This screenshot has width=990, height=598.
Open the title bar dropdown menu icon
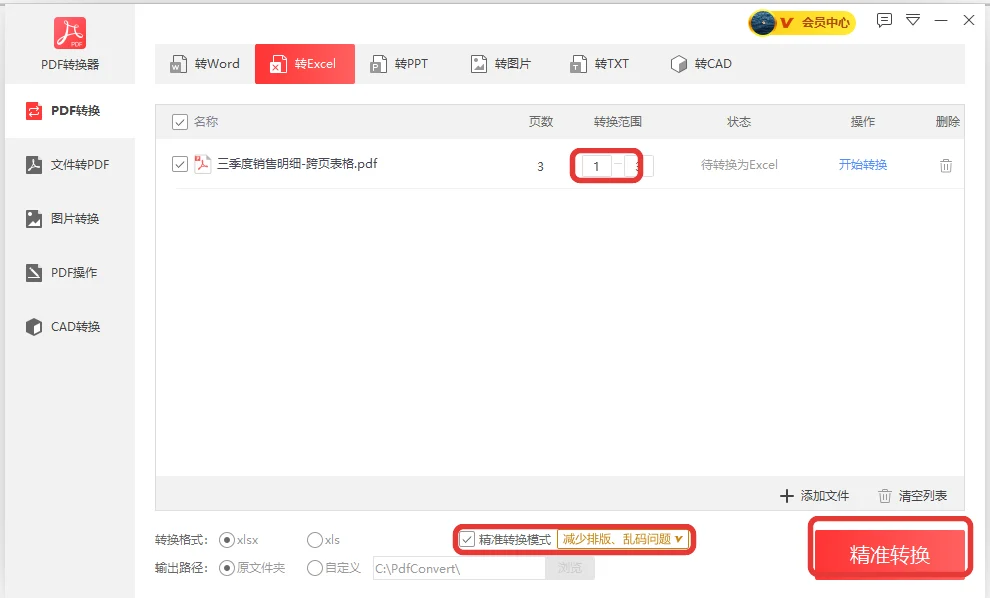(x=913, y=20)
